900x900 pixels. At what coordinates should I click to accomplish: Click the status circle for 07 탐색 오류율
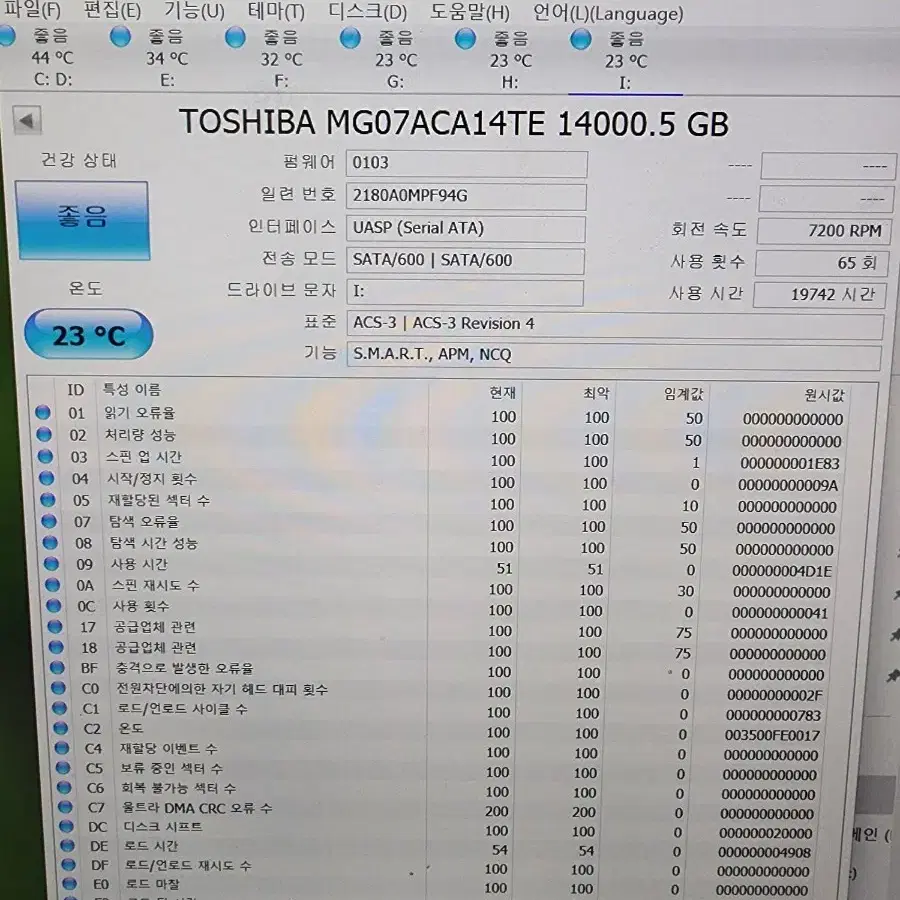coord(49,521)
